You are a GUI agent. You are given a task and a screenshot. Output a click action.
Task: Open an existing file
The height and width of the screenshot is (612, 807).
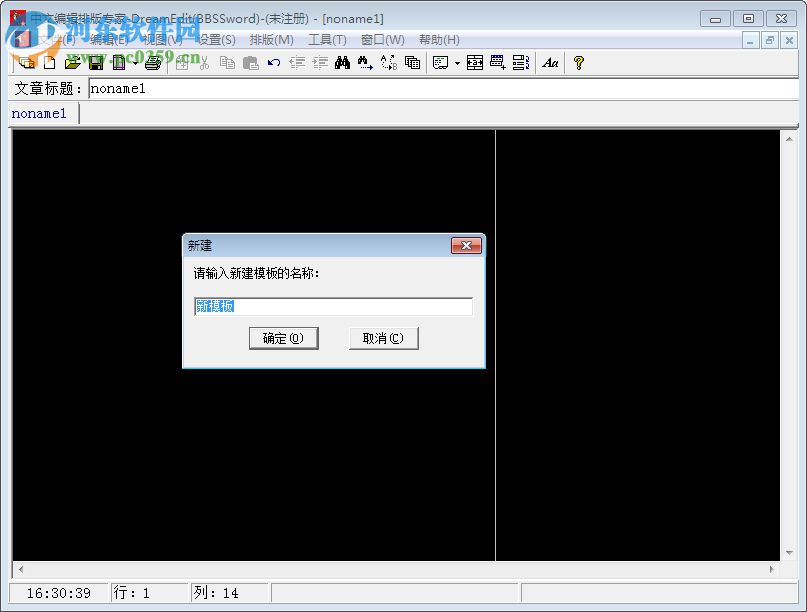pos(72,62)
